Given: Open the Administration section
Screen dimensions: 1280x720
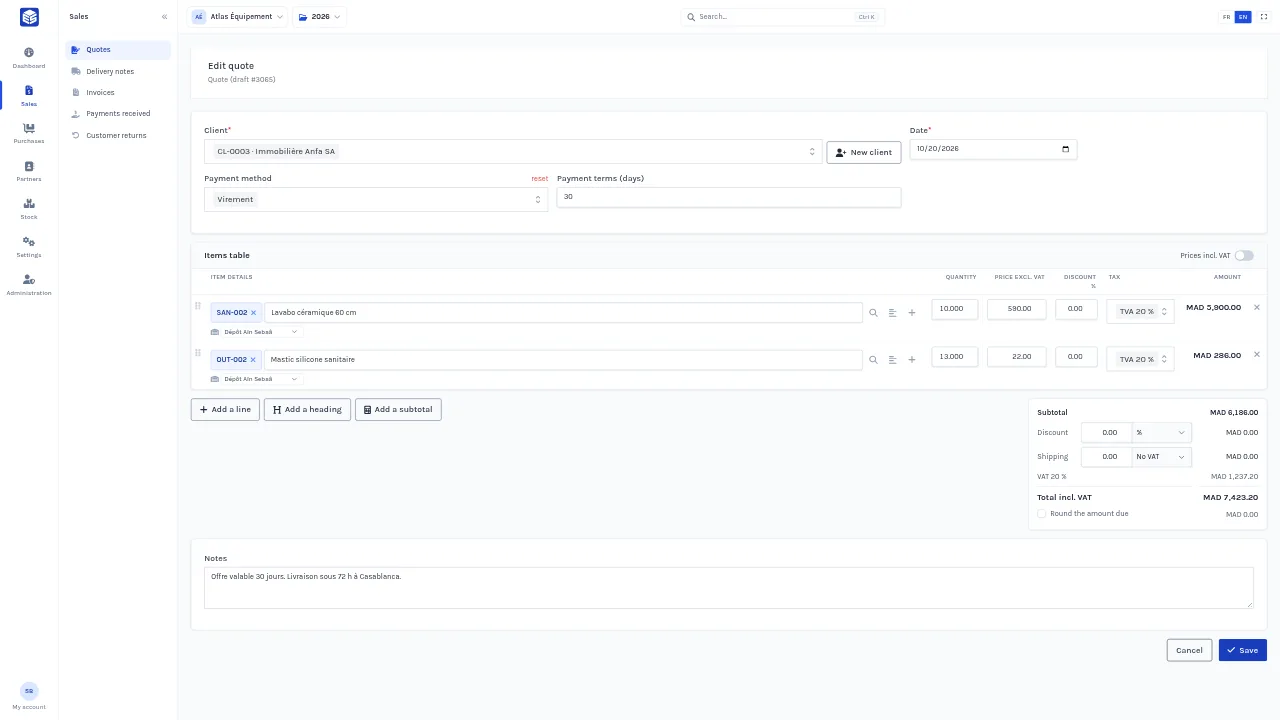Looking at the screenshot, I should click(x=29, y=285).
